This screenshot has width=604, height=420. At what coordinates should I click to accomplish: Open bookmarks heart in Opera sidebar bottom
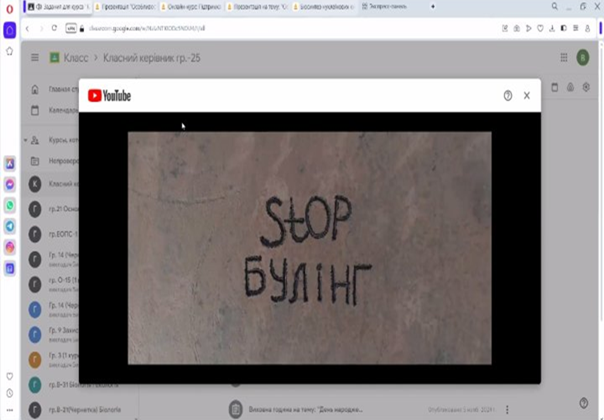pyautogui.click(x=10, y=376)
